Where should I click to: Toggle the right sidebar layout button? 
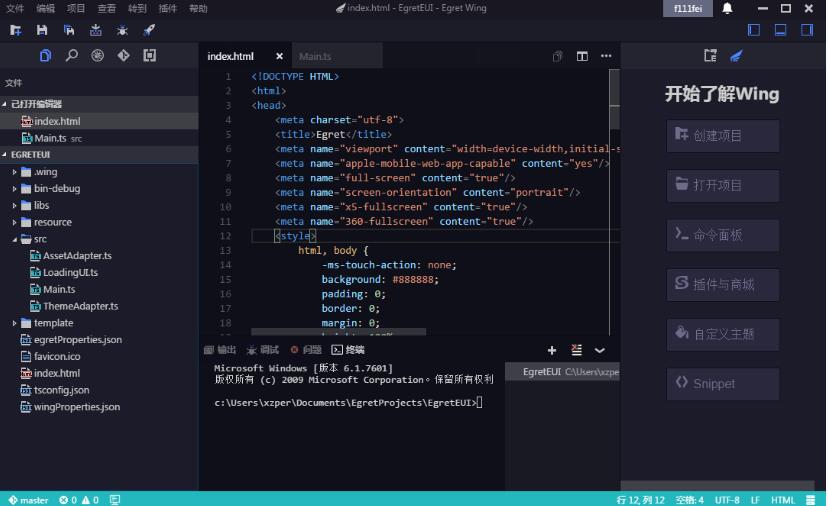click(x=807, y=30)
